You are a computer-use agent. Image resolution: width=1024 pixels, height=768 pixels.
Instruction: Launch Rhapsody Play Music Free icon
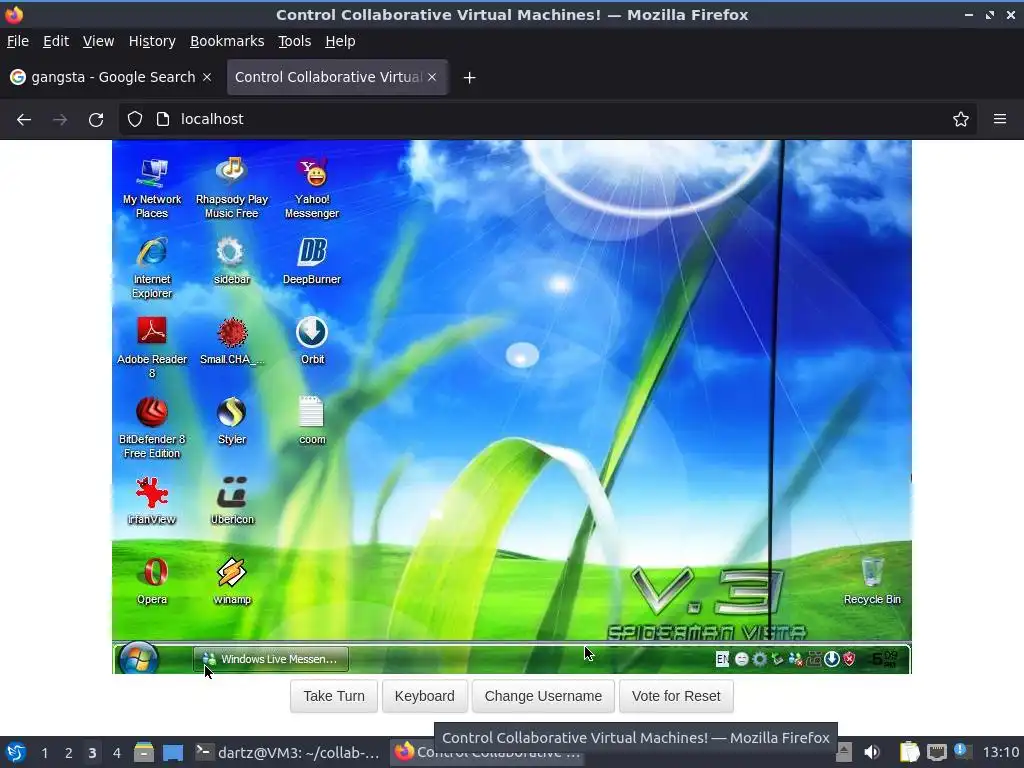pyautogui.click(x=232, y=187)
